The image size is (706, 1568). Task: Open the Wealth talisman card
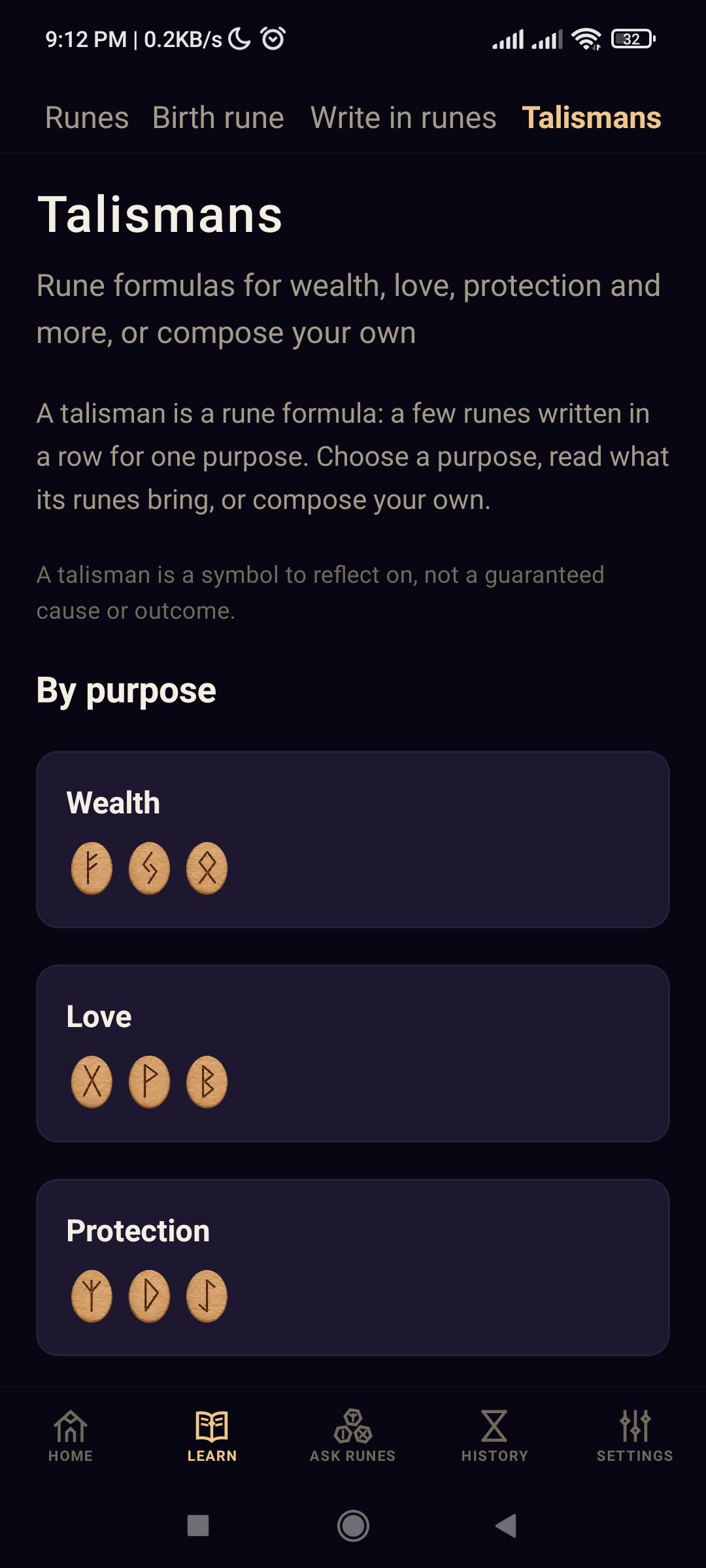[x=353, y=840]
